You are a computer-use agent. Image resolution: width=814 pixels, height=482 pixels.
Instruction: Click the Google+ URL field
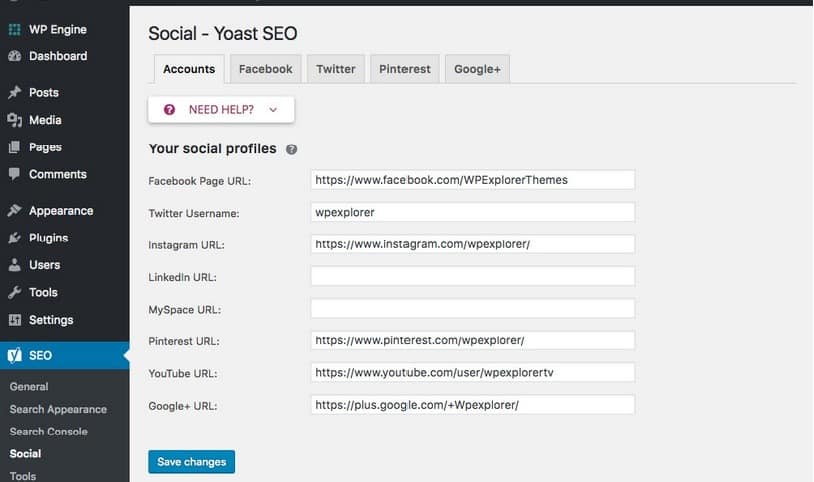click(x=473, y=405)
